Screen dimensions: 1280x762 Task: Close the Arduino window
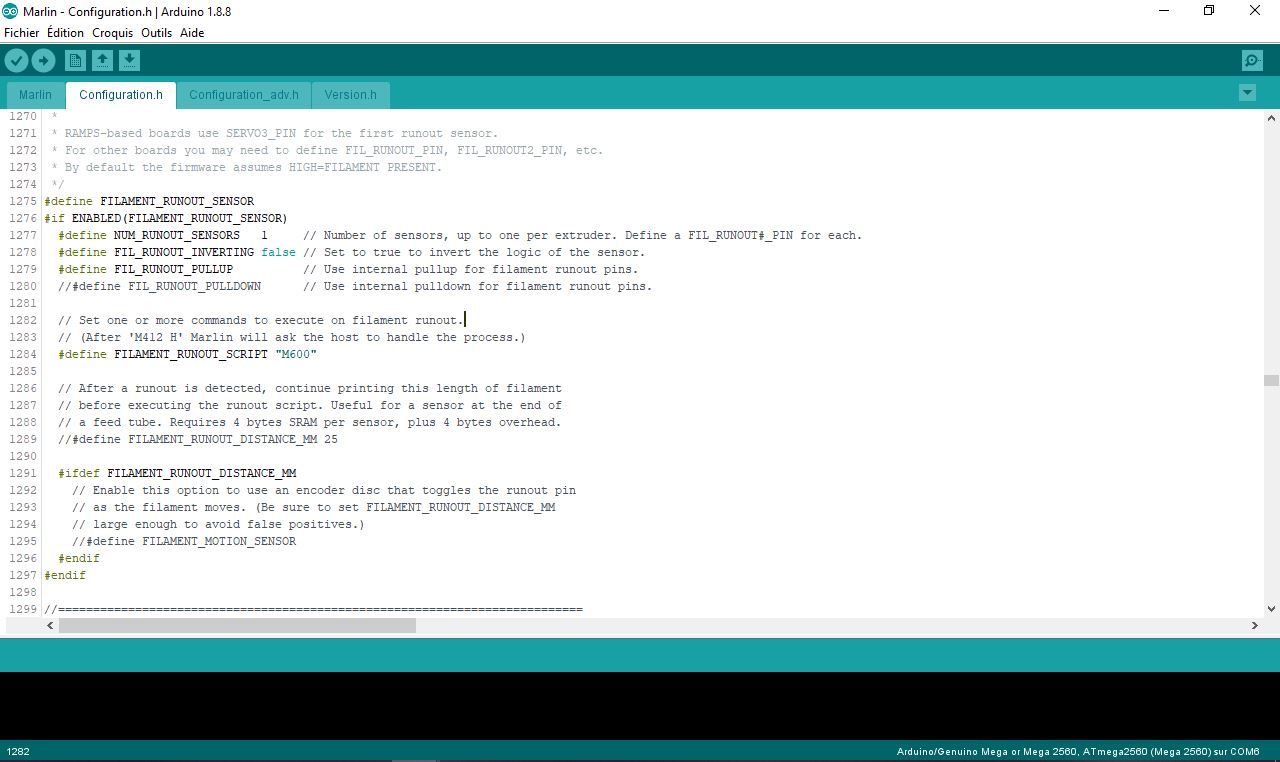tap(1255, 11)
